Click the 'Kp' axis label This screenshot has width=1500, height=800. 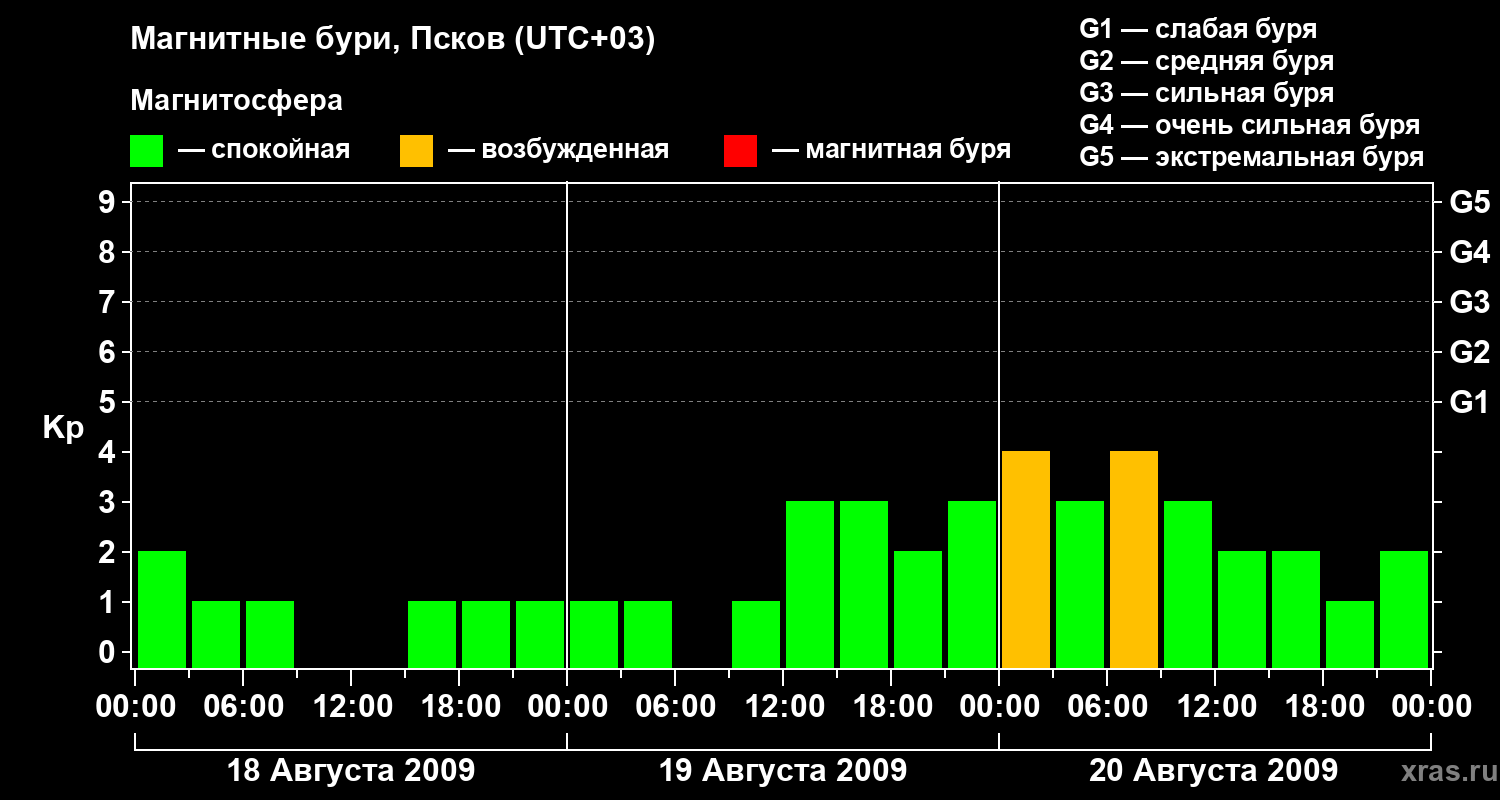[x=63, y=428]
